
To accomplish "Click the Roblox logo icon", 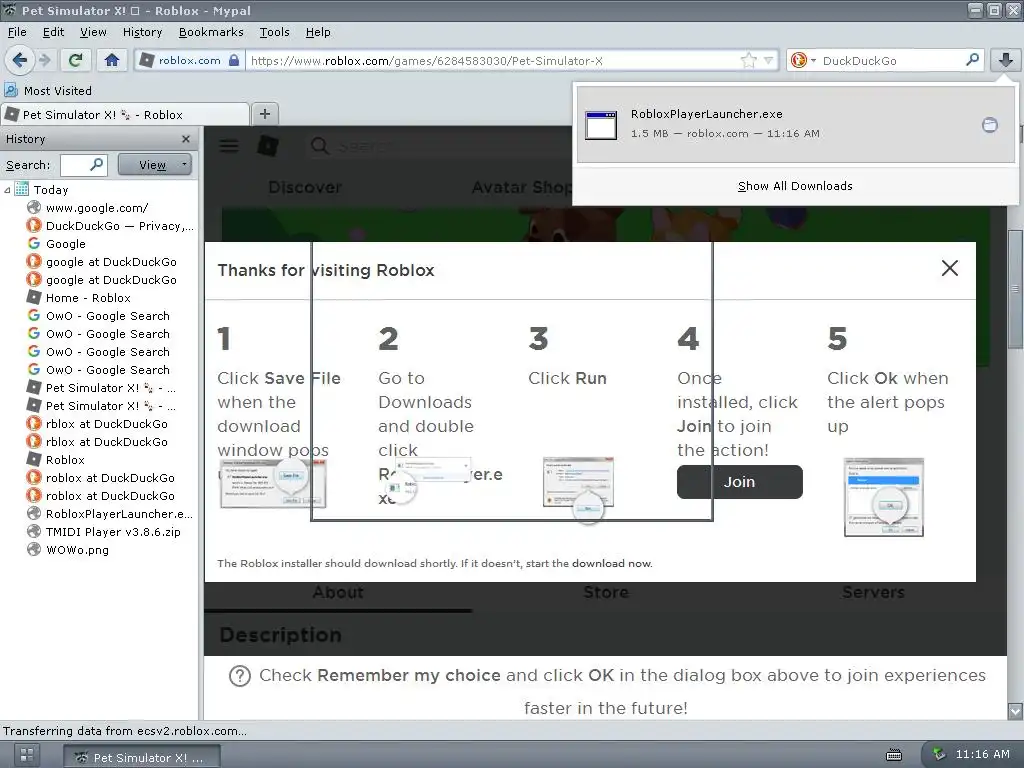I will [x=268, y=146].
